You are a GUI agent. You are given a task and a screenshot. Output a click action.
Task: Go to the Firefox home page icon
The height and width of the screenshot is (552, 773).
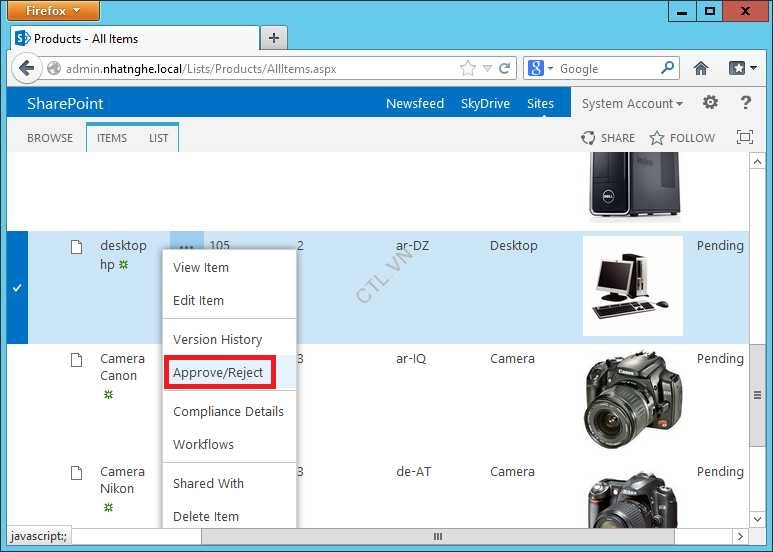(701, 68)
